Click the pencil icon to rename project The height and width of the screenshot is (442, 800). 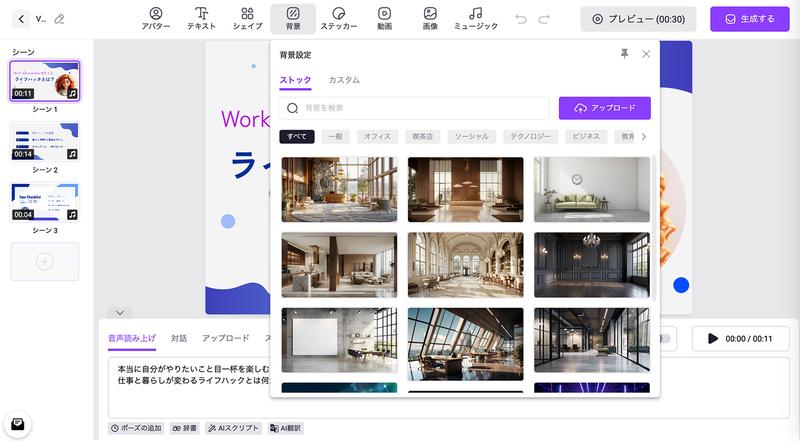(59, 19)
